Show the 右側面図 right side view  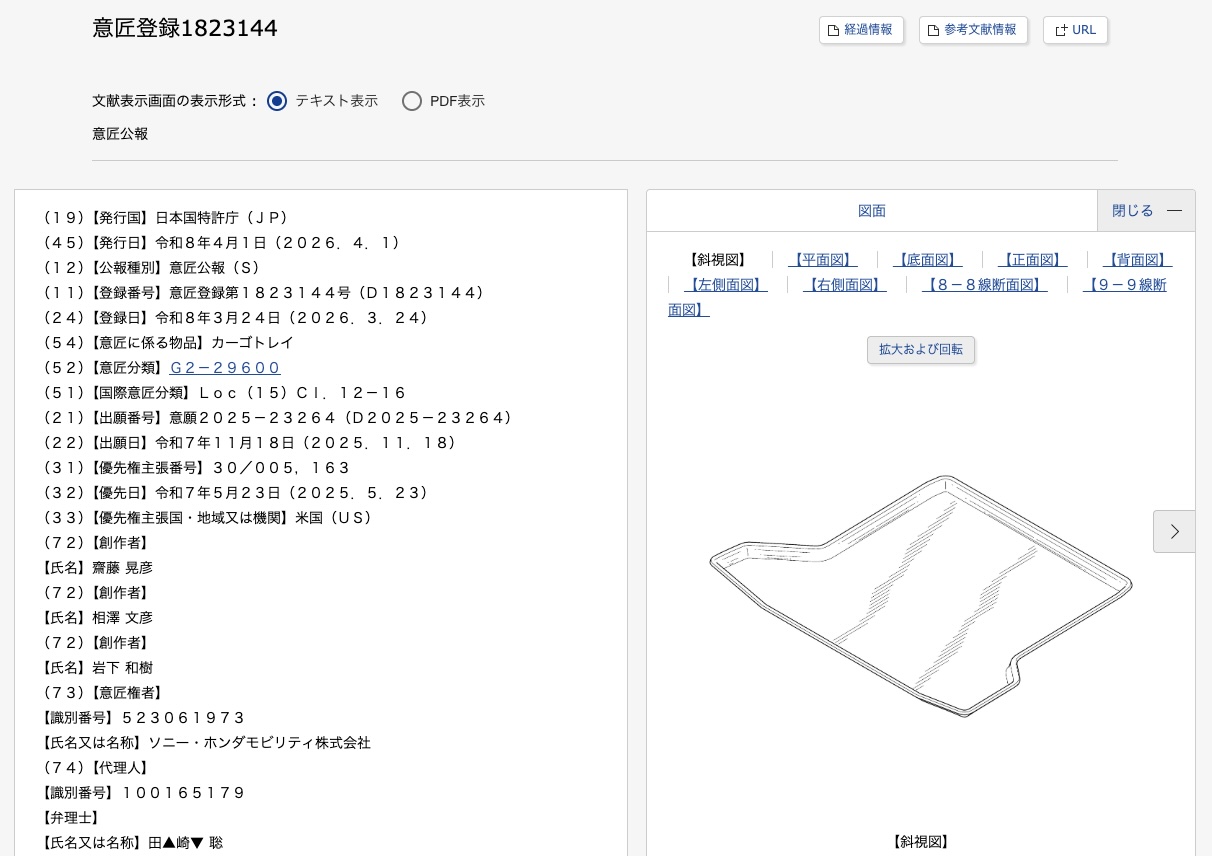[x=845, y=285]
